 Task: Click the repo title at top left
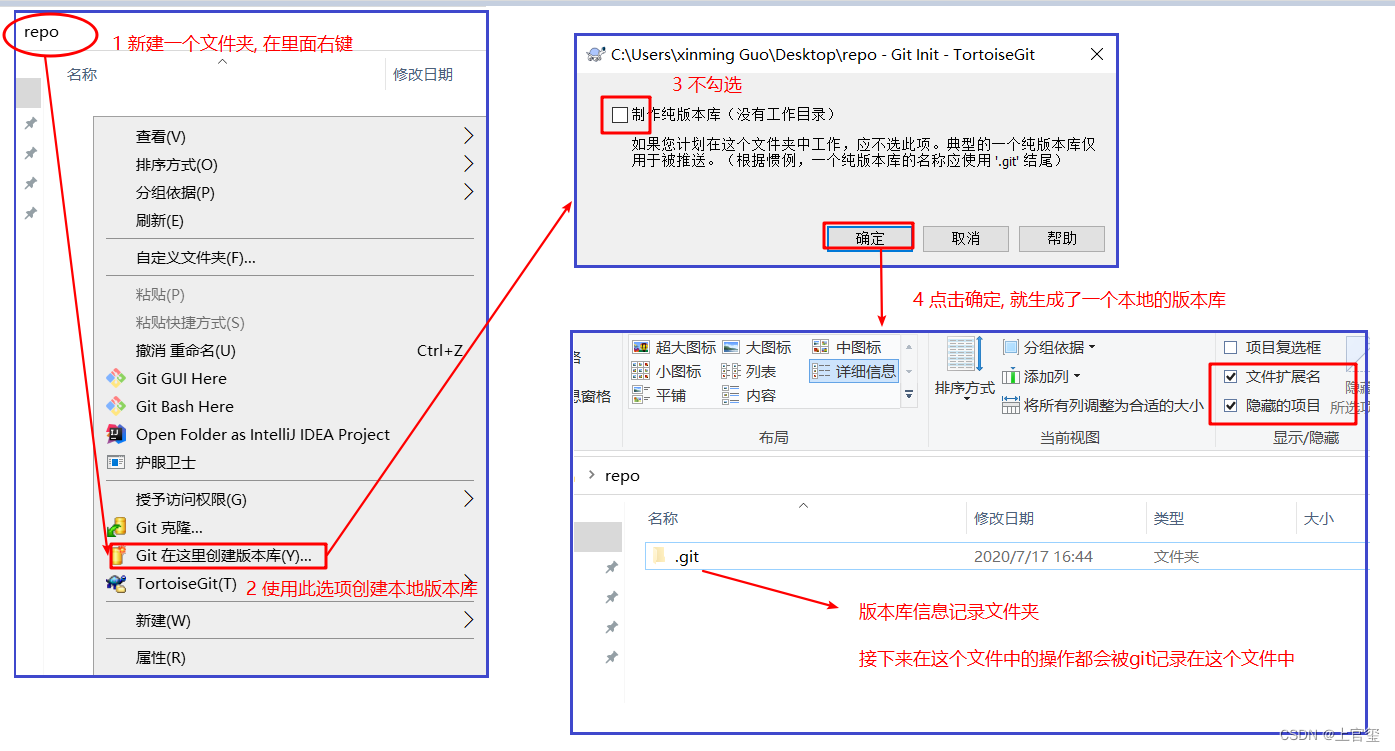tap(42, 32)
